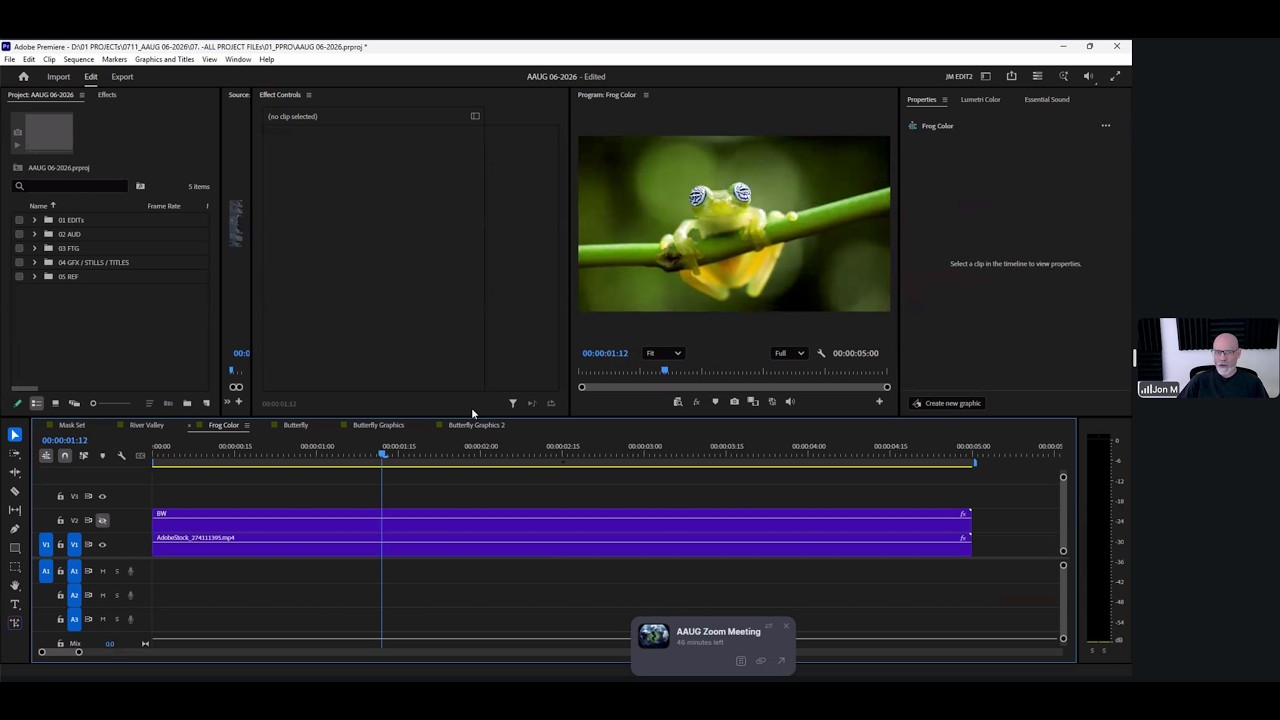This screenshot has width=1280, height=720.
Task: Click Create new graphic button
Action: tap(946, 403)
